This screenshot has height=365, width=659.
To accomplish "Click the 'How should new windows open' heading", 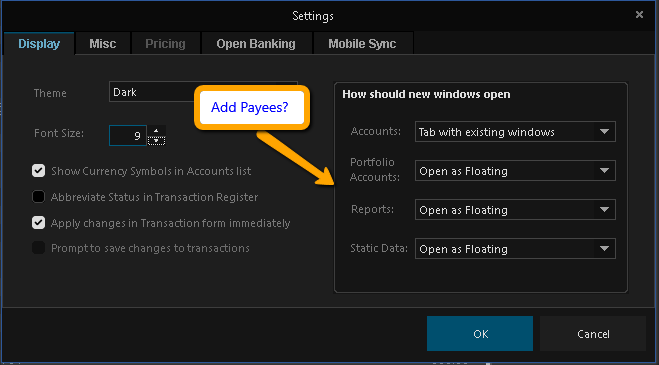I will coord(426,94).
